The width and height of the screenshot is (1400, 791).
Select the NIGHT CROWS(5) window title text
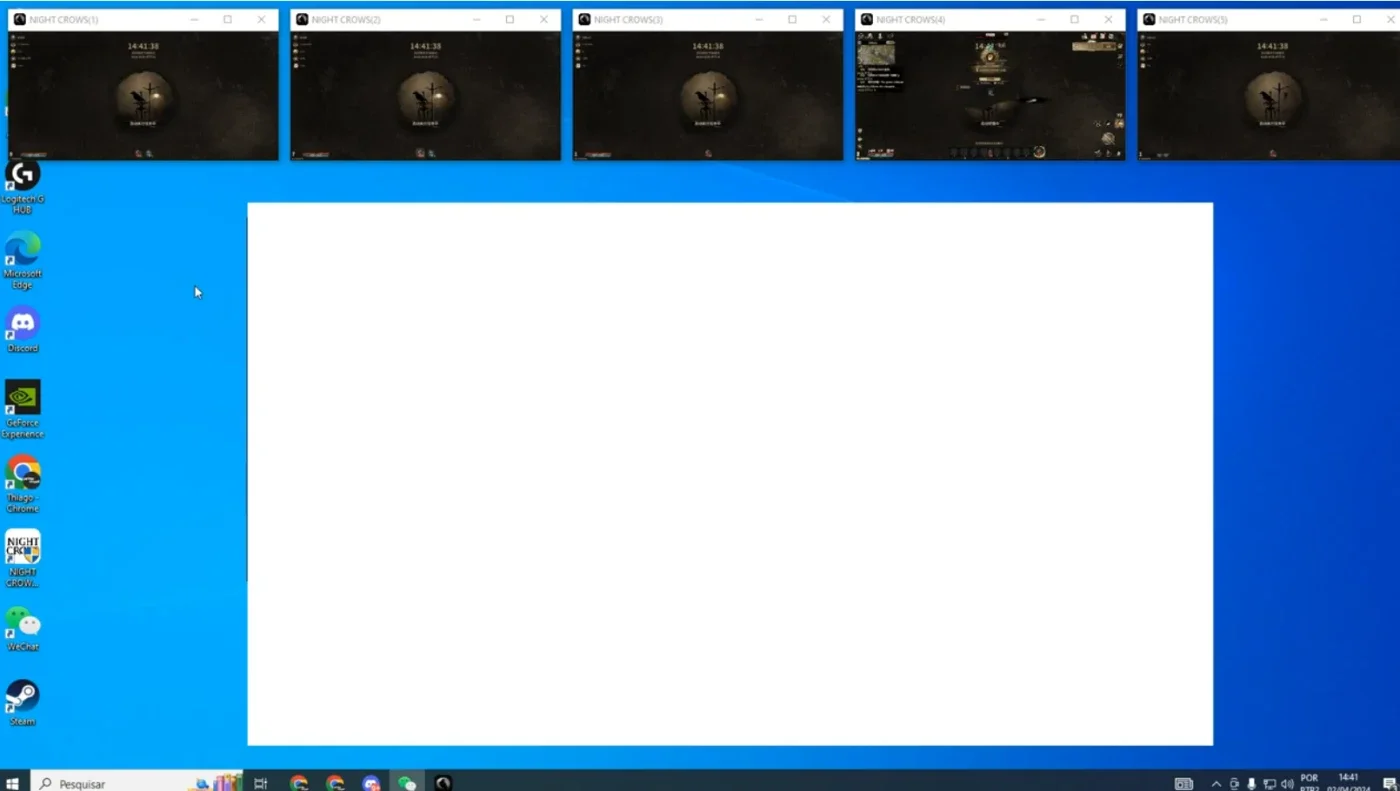click(1193, 20)
